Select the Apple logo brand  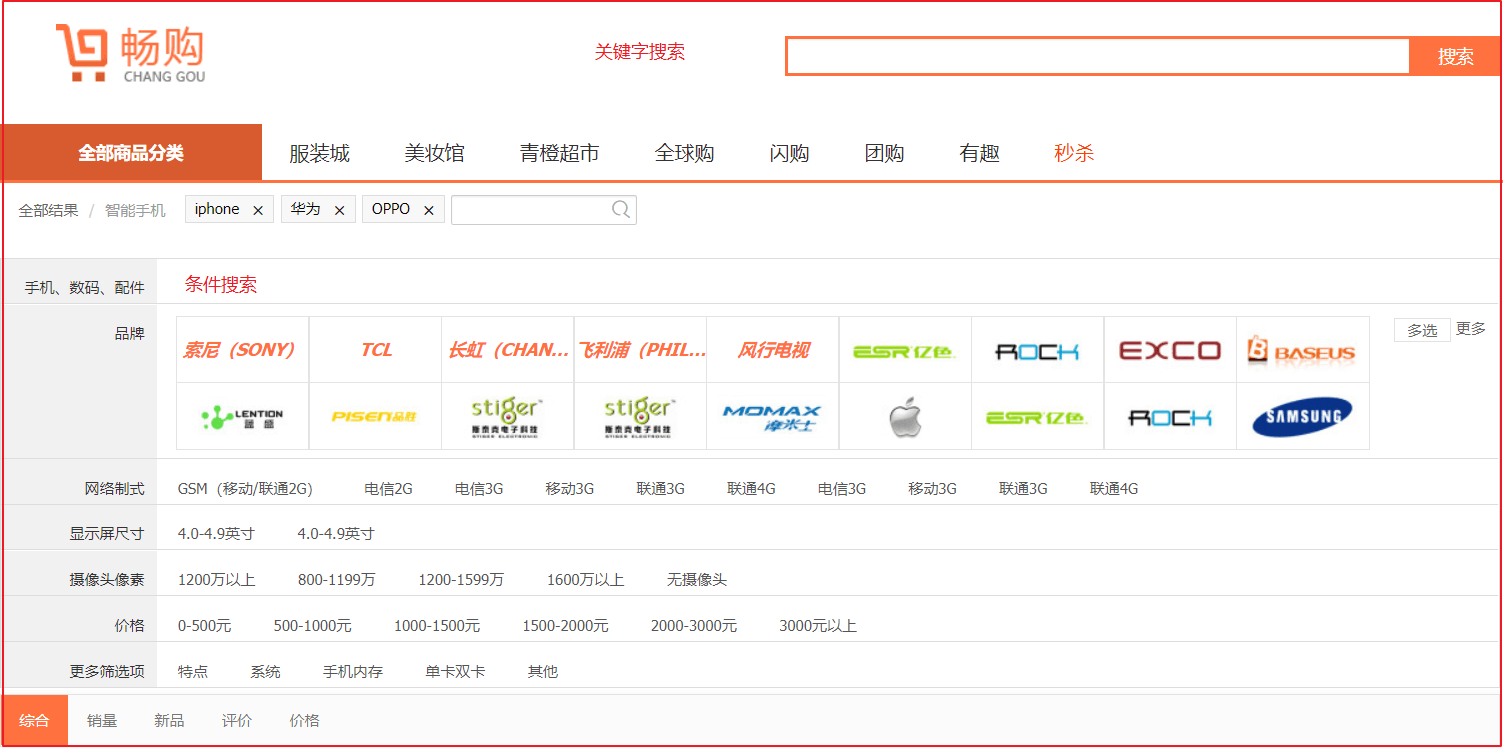pos(905,417)
